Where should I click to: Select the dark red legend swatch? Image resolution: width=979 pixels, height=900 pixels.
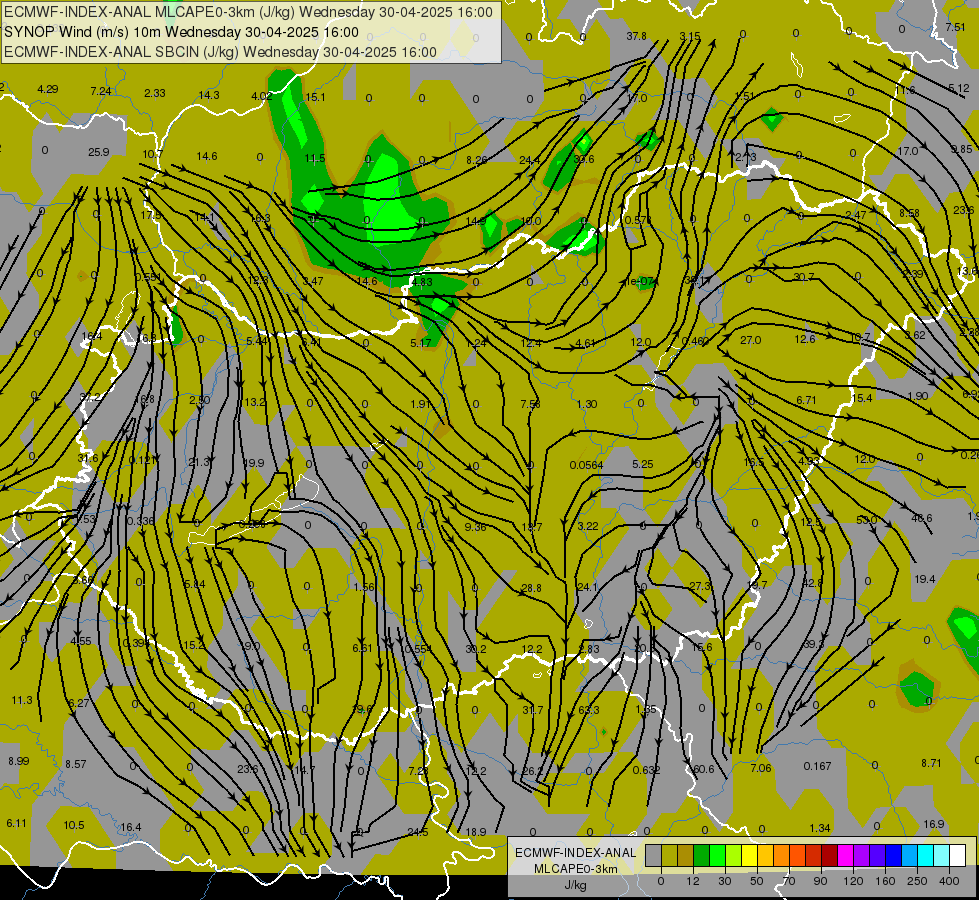(x=829, y=855)
